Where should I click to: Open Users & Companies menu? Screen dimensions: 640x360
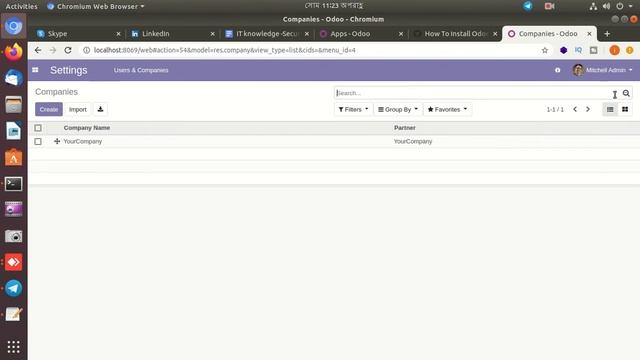click(141, 70)
